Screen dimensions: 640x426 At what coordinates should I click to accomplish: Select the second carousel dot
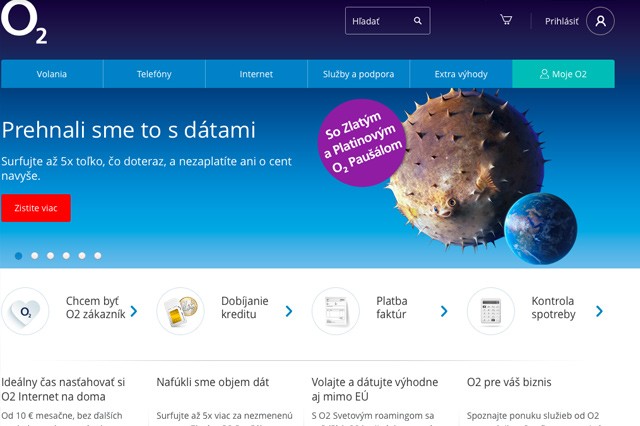click(35, 255)
